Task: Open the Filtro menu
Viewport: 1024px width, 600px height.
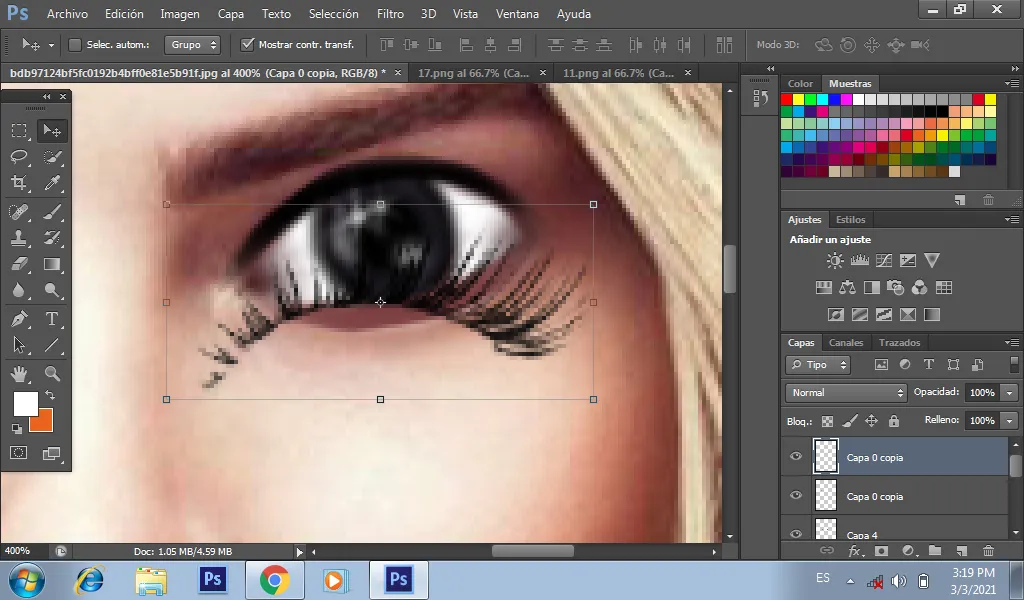Action: (390, 14)
